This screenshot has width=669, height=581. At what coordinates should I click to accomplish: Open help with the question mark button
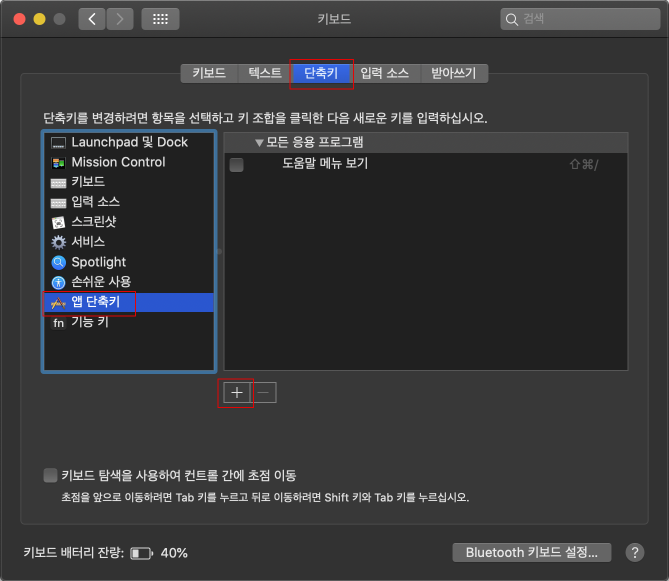635,552
